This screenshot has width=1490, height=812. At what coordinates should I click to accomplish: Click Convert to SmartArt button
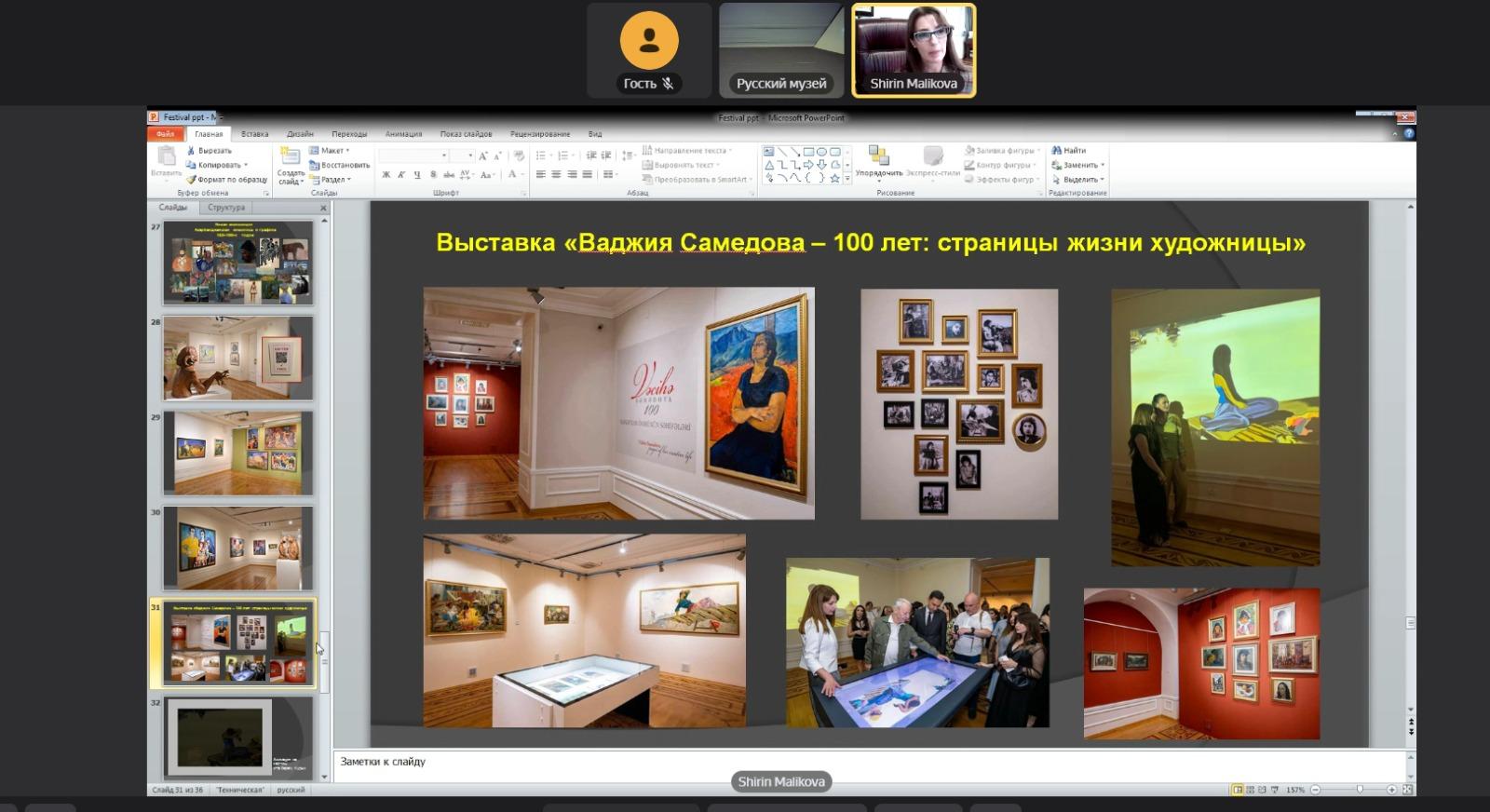(696, 180)
